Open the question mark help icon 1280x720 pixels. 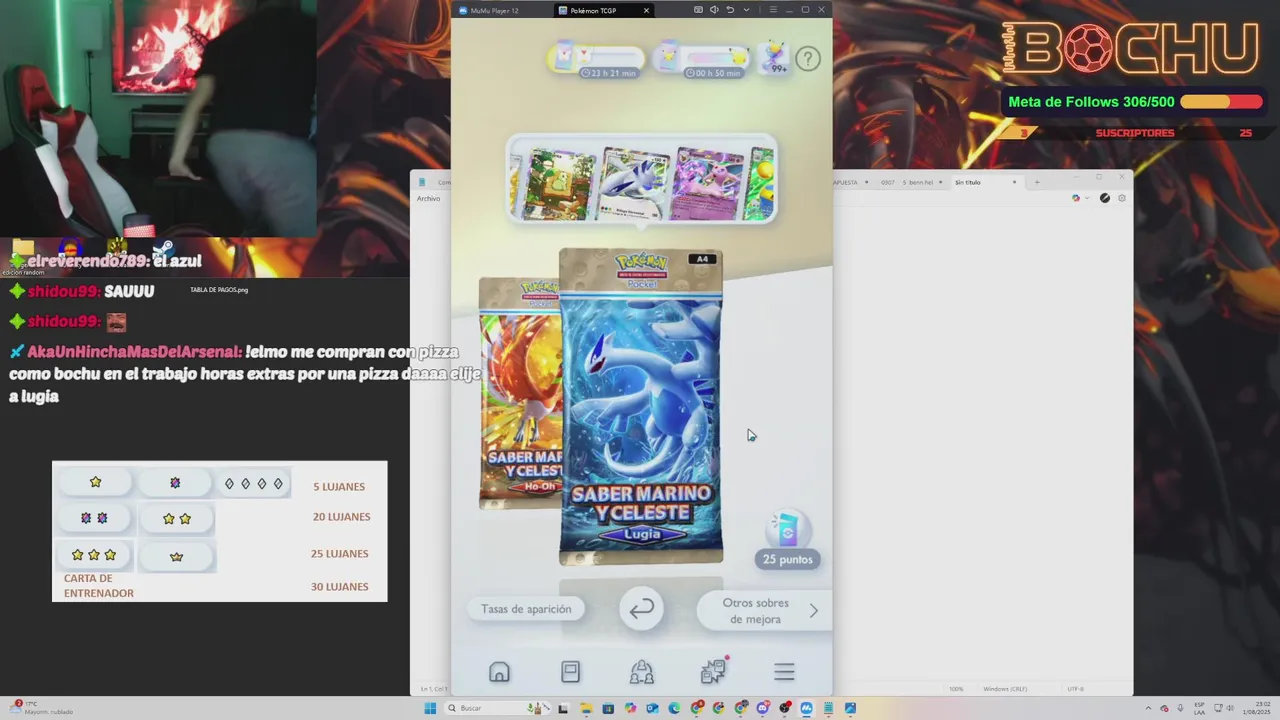pyautogui.click(x=808, y=59)
